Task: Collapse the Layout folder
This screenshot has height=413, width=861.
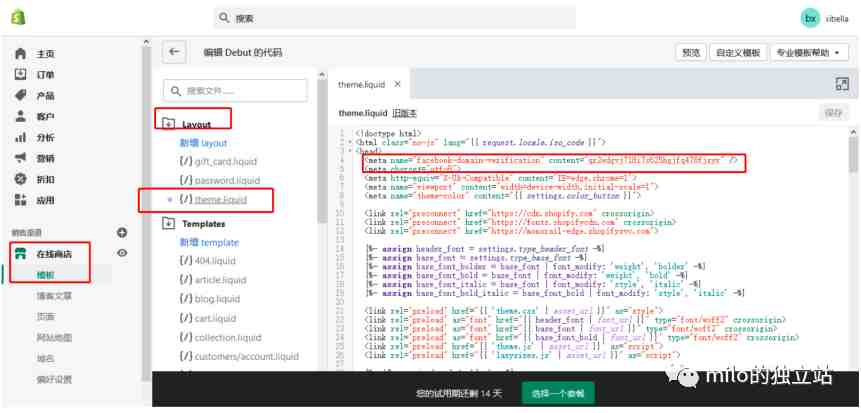Action: click(168, 124)
